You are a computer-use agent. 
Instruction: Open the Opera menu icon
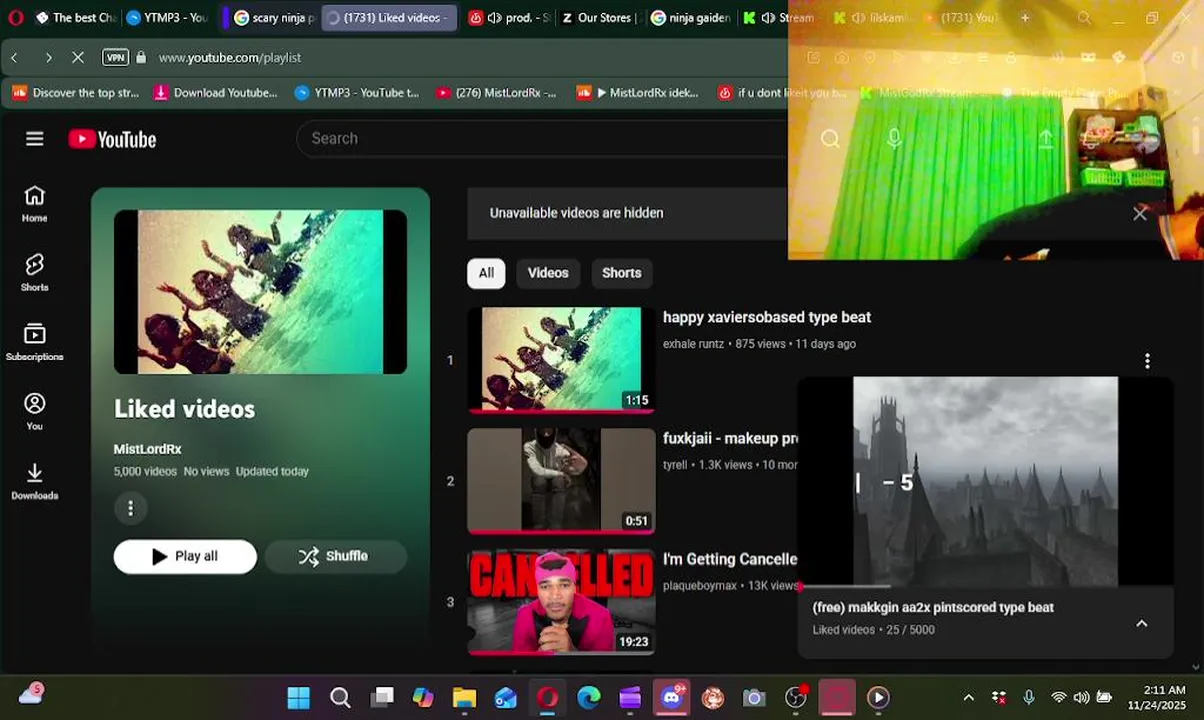tap(15, 17)
